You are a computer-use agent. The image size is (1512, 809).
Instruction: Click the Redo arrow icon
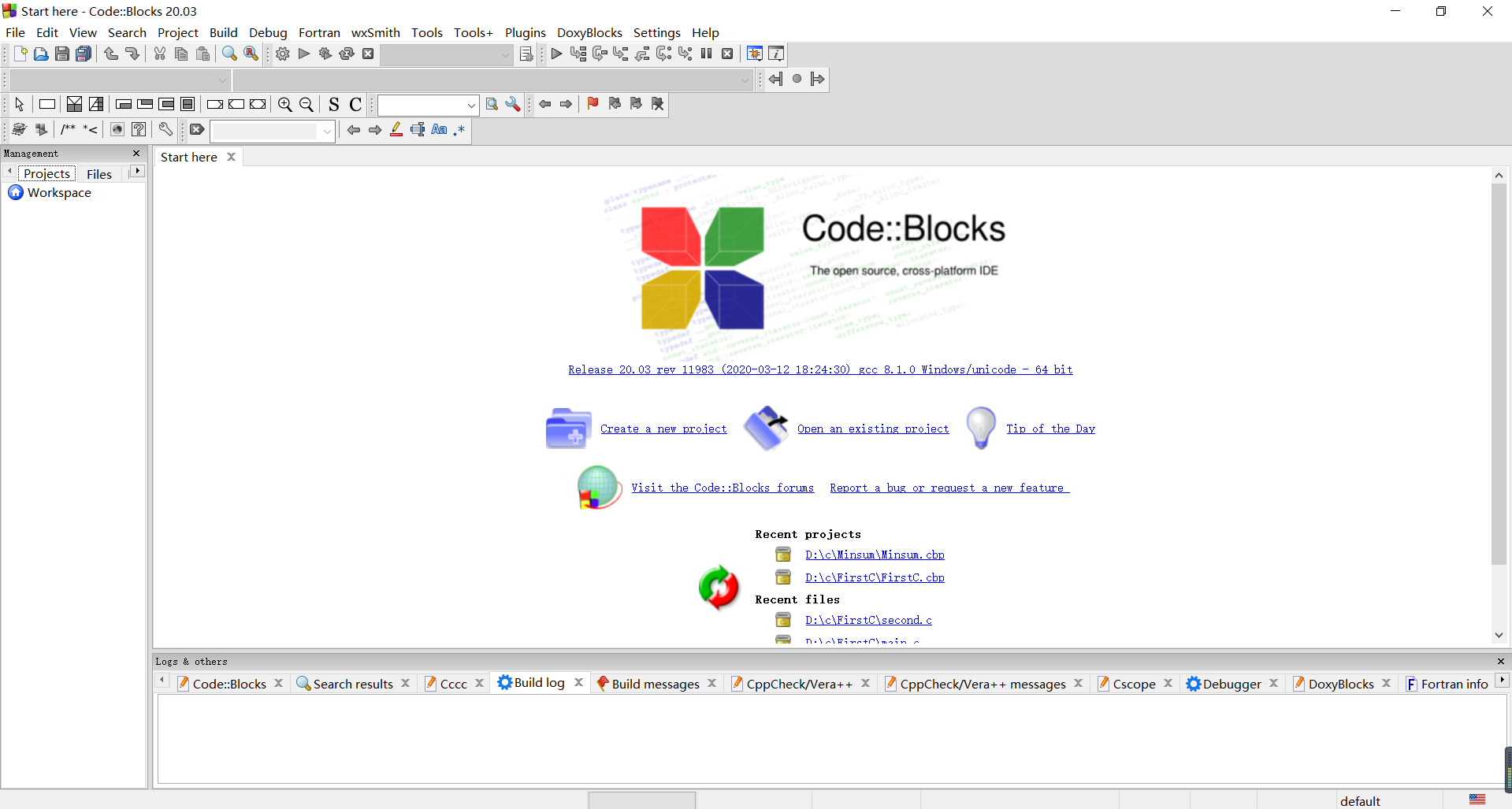tap(132, 54)
